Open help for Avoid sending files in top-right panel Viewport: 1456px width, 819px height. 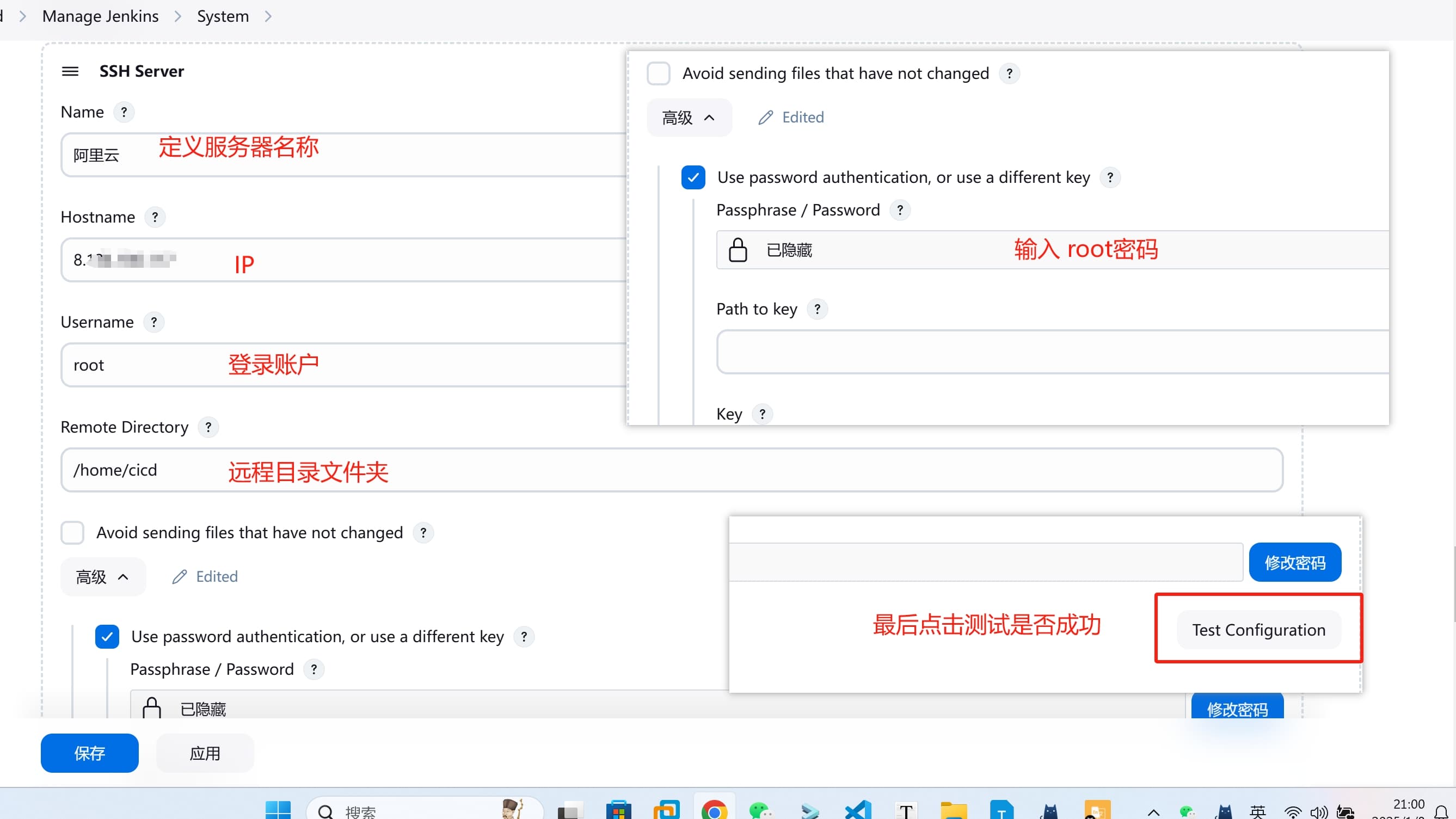[1010, 73]
